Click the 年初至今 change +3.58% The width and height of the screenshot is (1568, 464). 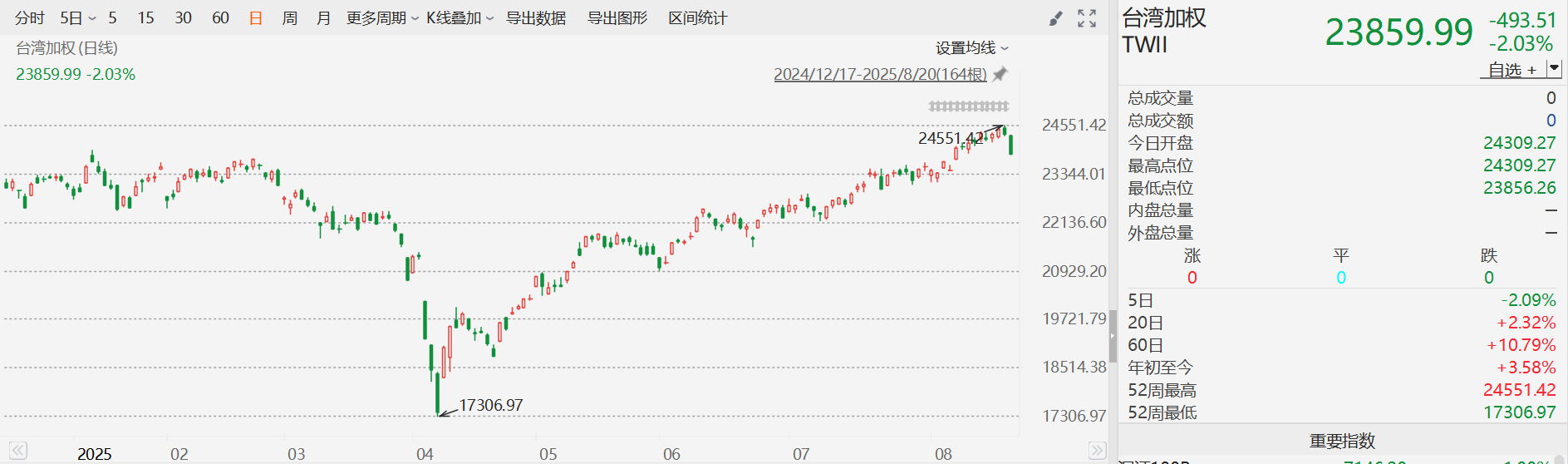1526,368
